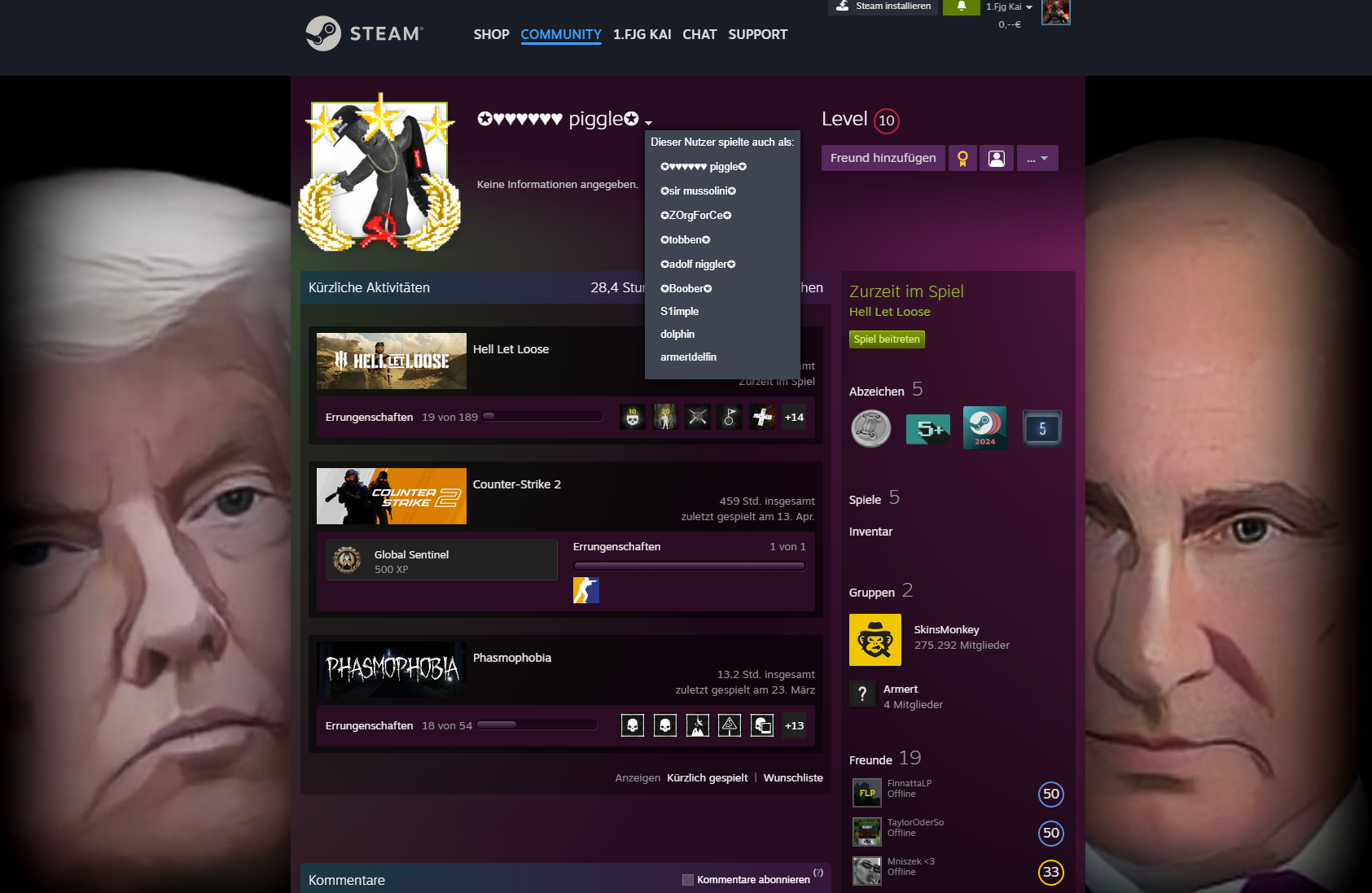Viewport: 1372px width, 893px height.
Task: Open the Phasmophobia game thumbnail
Action: (391, 669)
